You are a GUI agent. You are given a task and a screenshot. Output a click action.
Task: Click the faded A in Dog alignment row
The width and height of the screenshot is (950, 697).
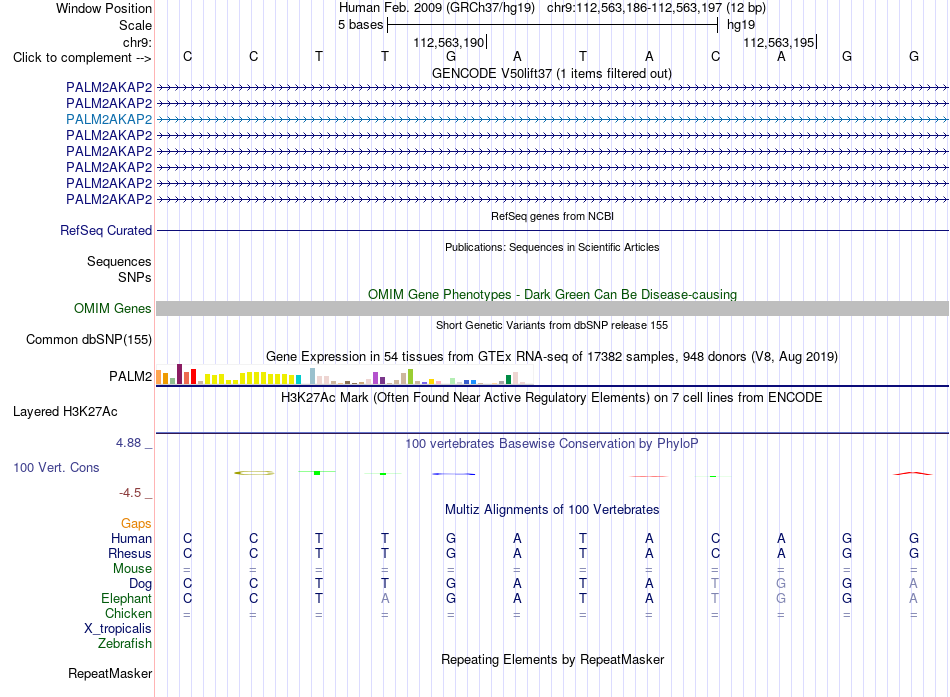click(x=913, y=583)
